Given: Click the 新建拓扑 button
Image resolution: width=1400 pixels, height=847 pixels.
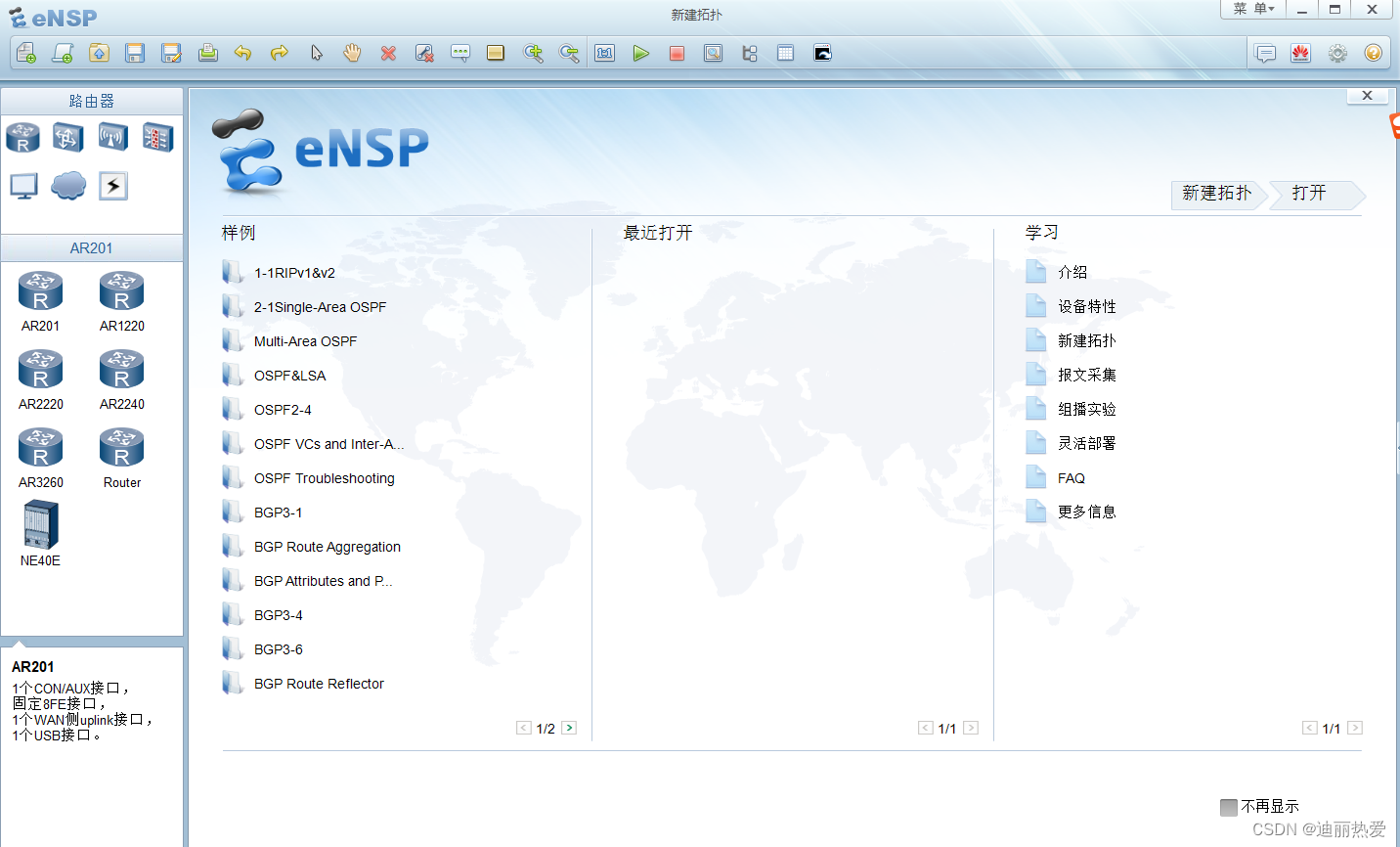Looking at the screenshot, I should coord(1217,194).
